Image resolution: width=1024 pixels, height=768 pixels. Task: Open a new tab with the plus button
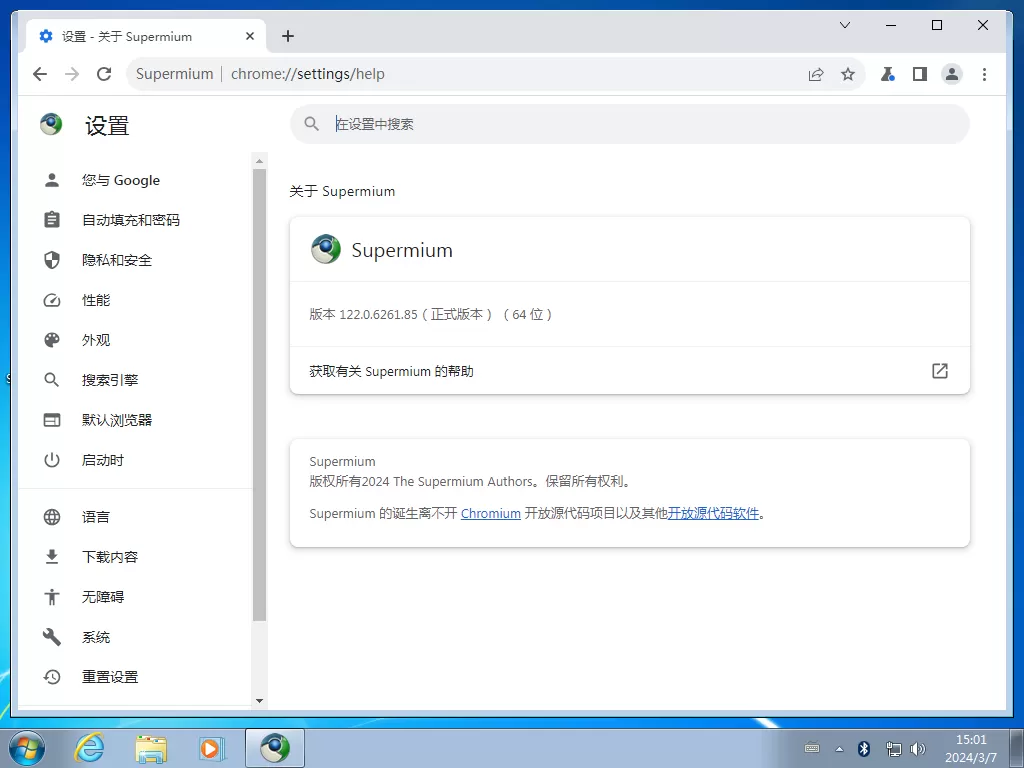[288, 35]
